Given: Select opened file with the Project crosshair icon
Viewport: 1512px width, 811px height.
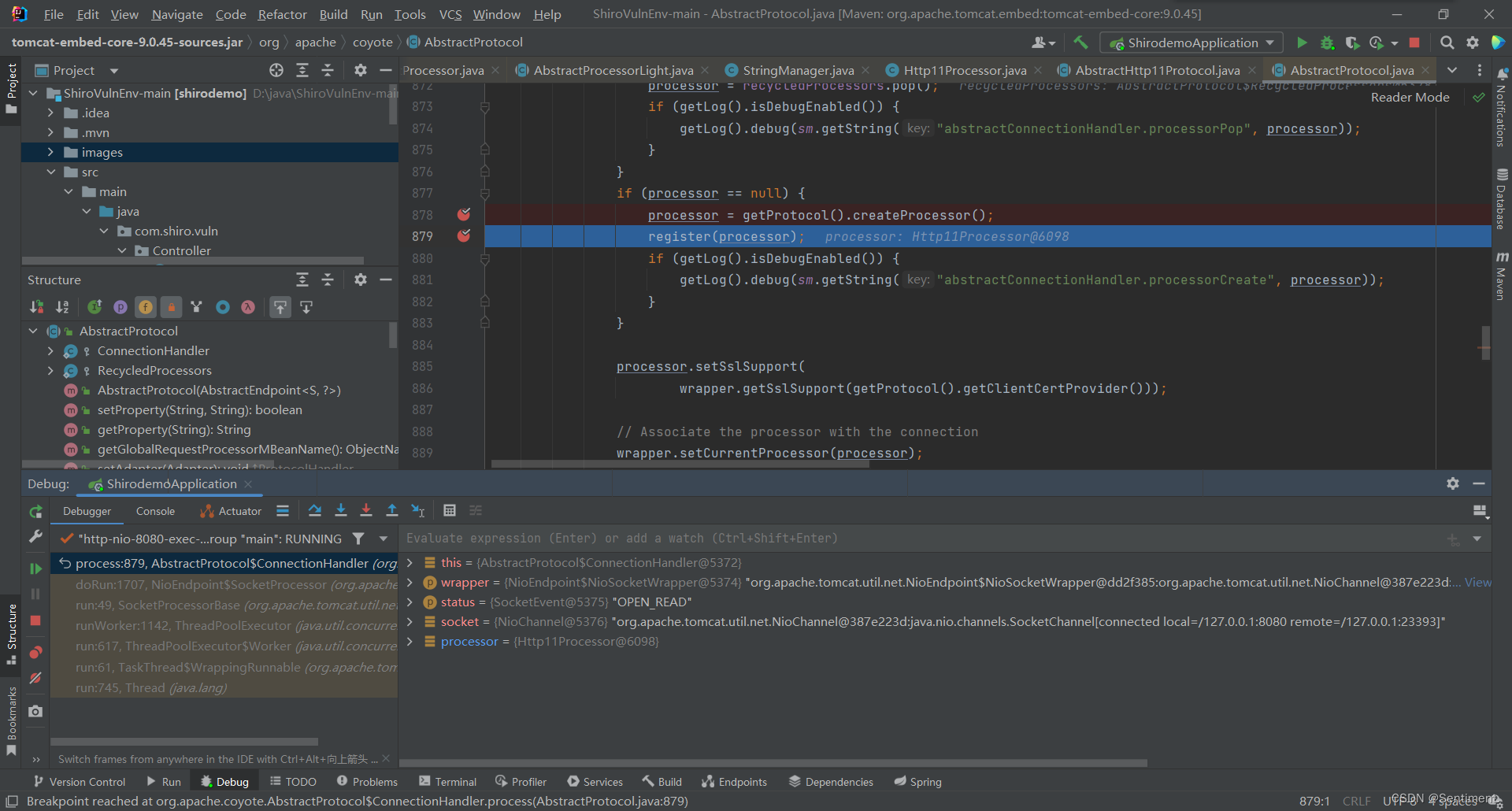Looking at the screenshot, I should click(276, 70).
